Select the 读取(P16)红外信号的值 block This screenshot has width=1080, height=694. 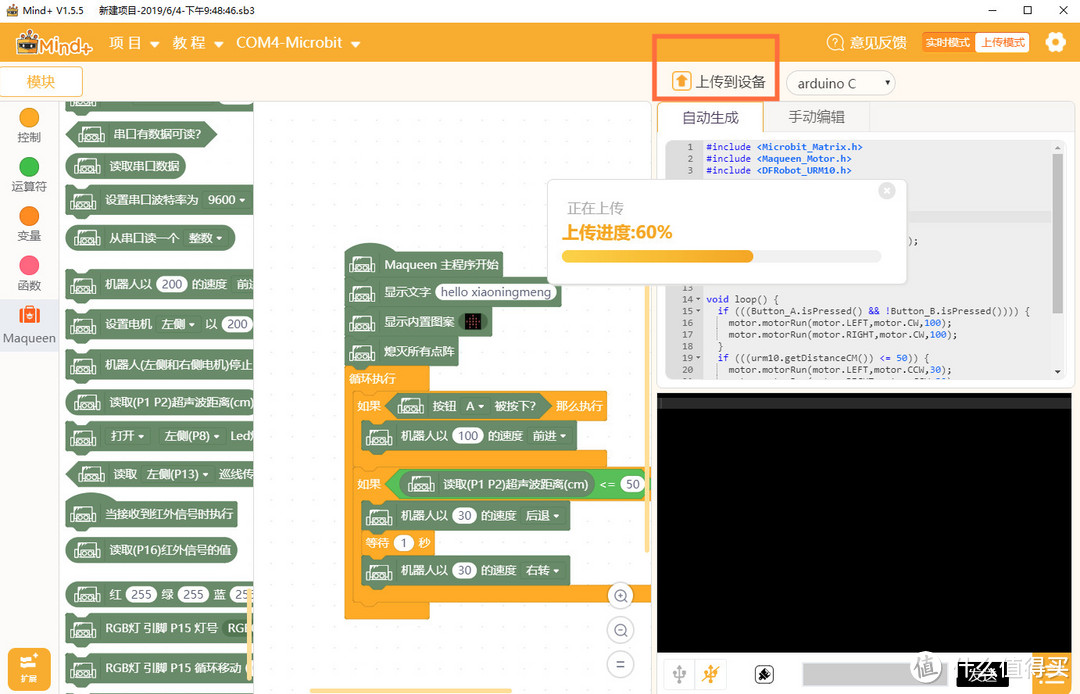tap(152, 549)
